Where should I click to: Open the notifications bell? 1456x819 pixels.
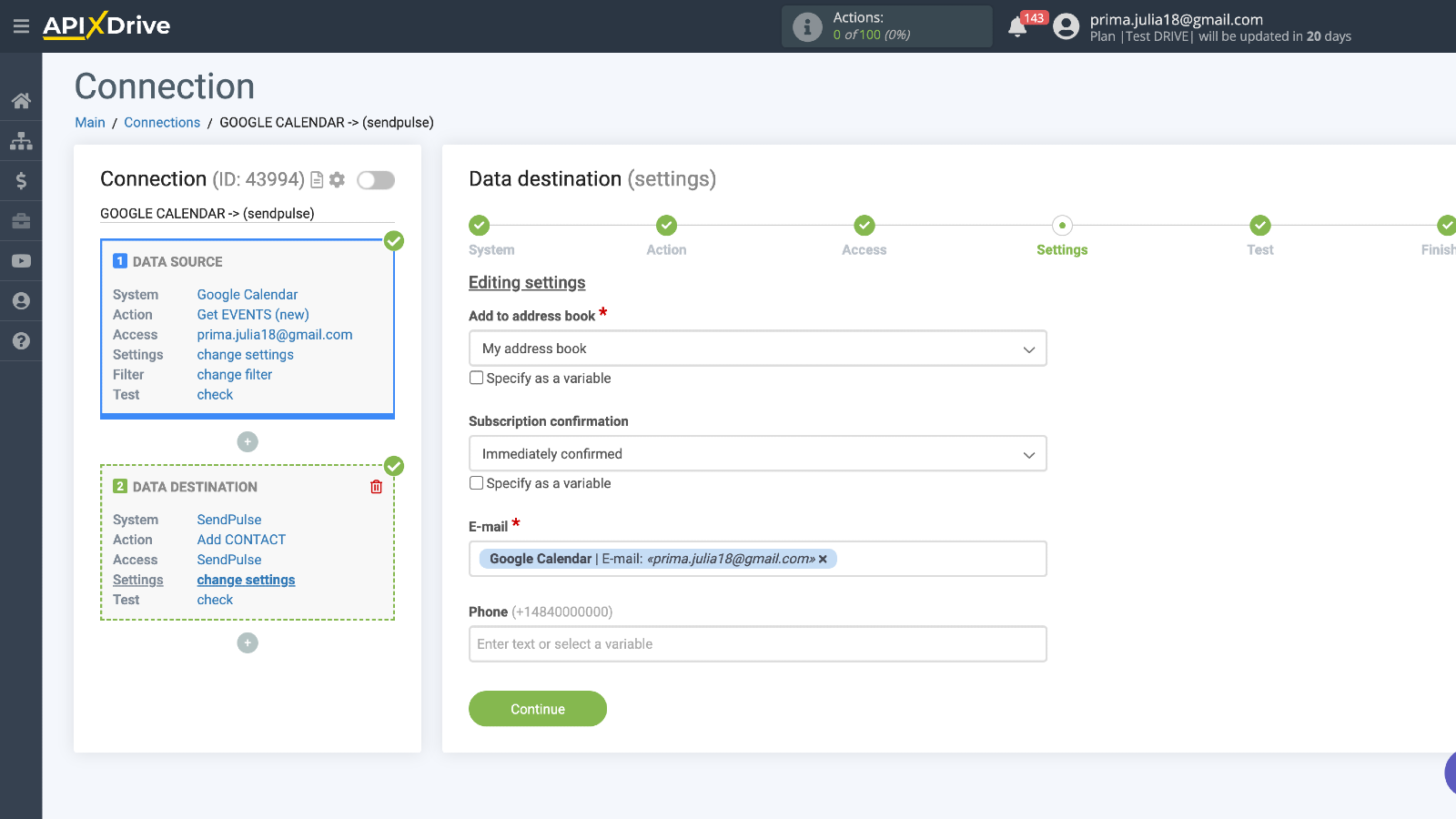(x=1017, y=27)
